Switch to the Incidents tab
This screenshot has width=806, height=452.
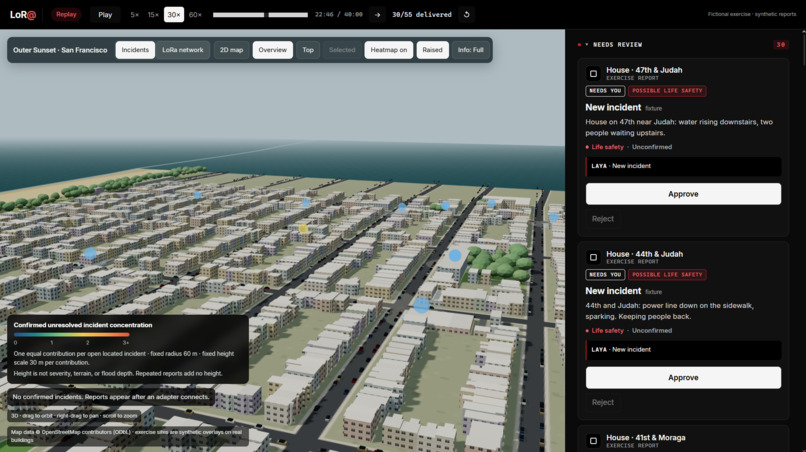[135, 50]
